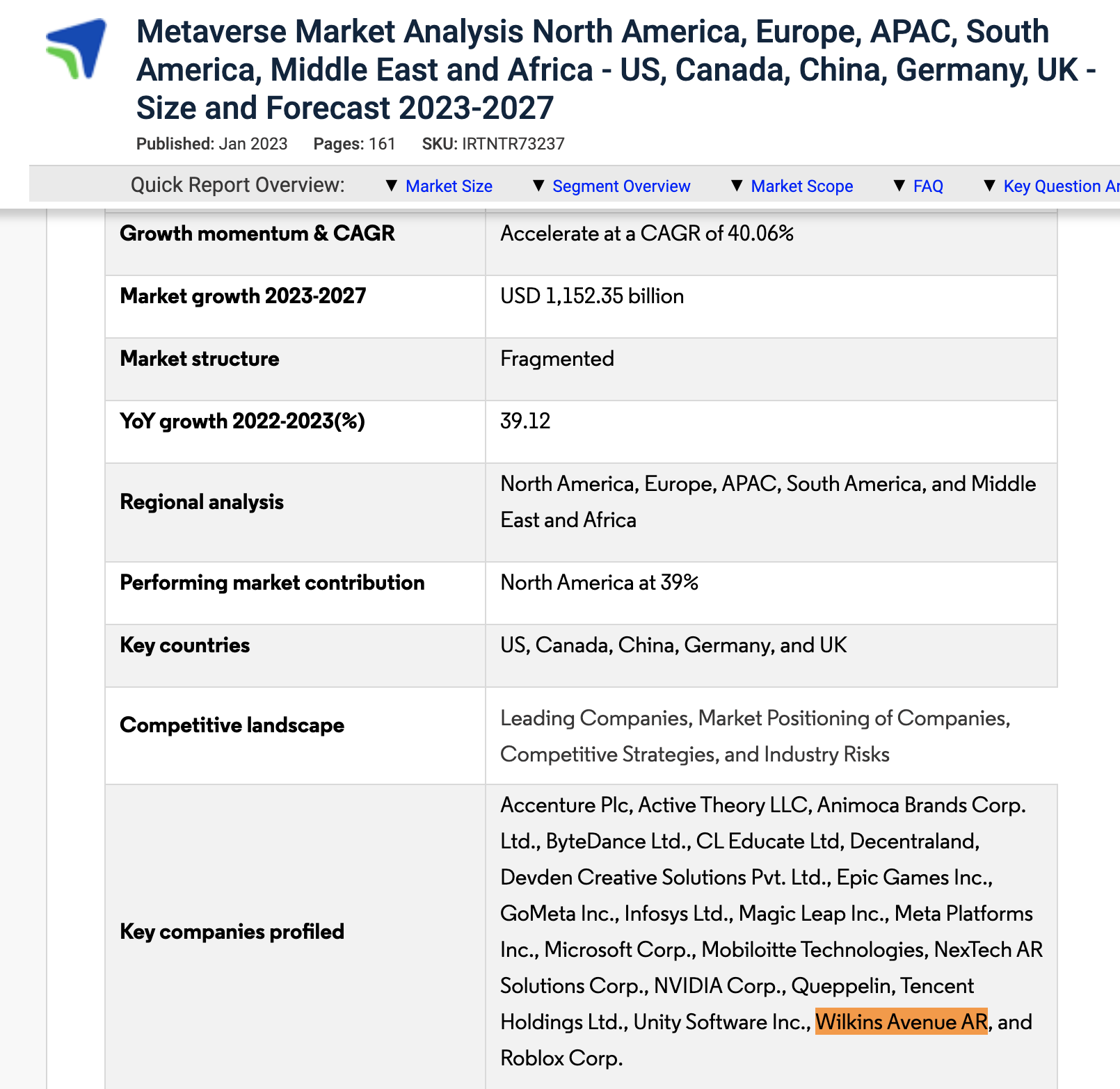Click 'Devden Creative Solutions Pvt. Ltd.' company name
The width and height of the screenshot is (1120, 1089).
664,878
